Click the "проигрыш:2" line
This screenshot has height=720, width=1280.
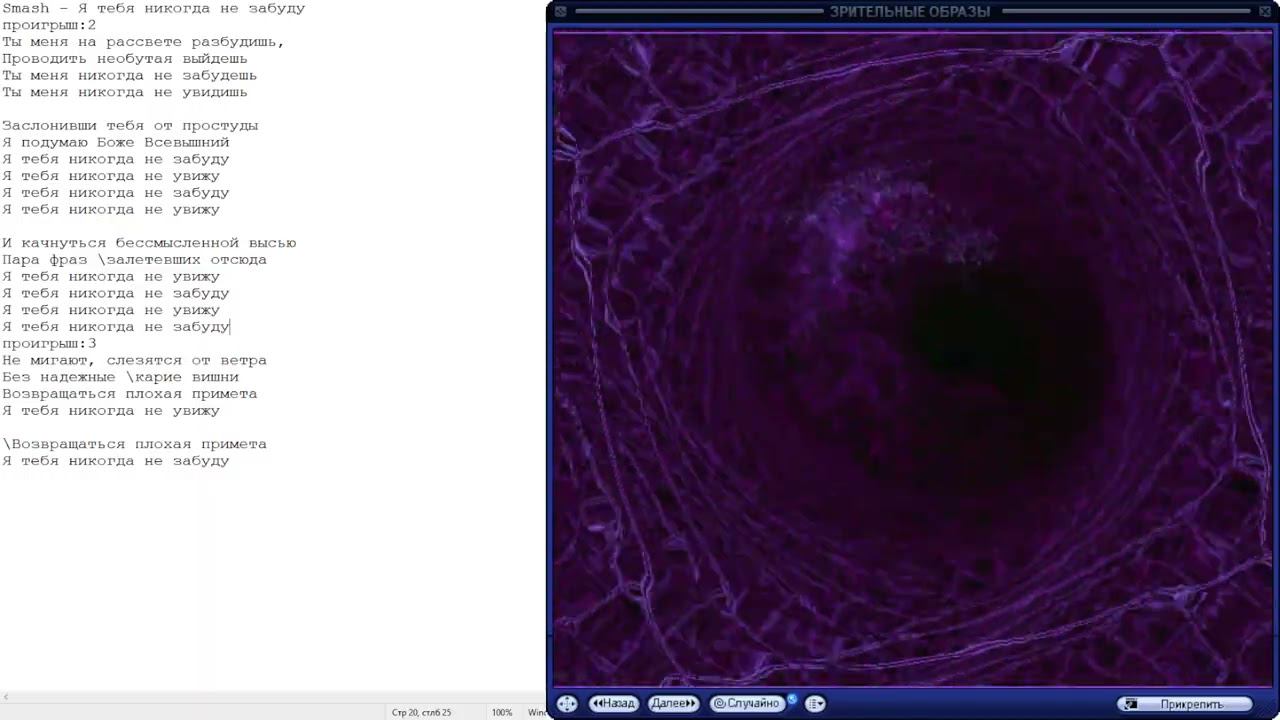49,25
